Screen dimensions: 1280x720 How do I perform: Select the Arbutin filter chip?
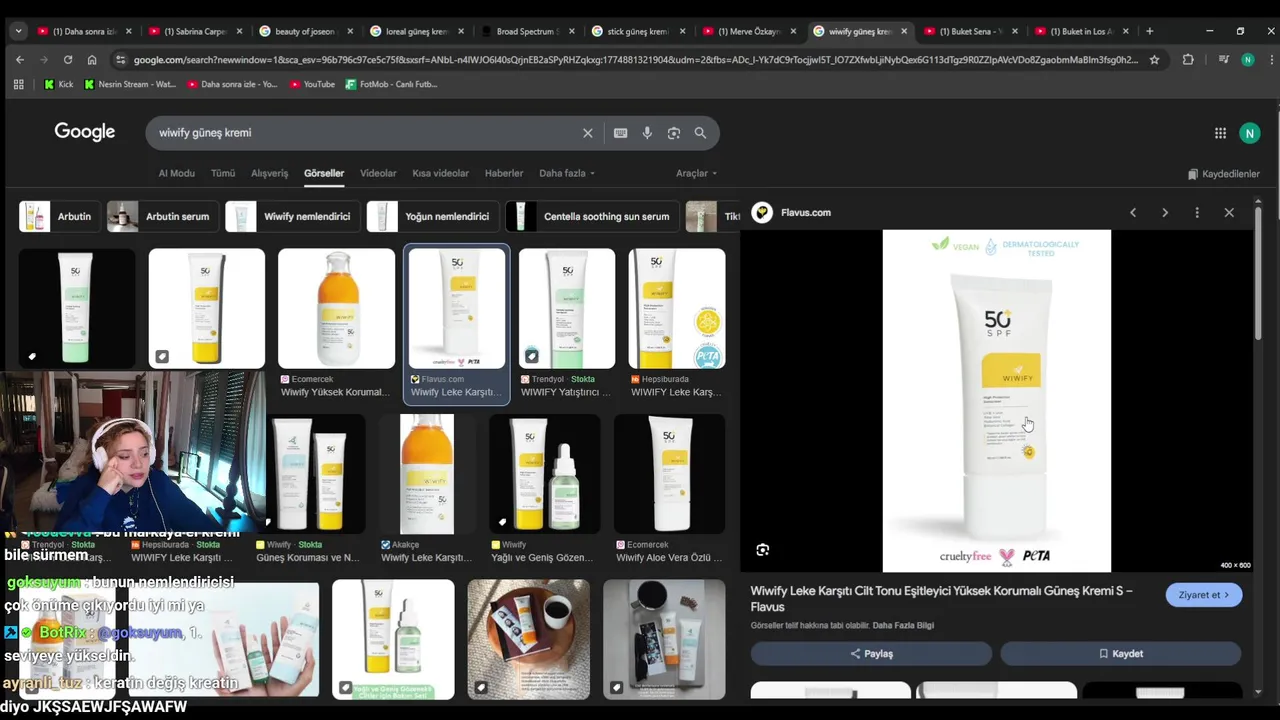point(59,216)
